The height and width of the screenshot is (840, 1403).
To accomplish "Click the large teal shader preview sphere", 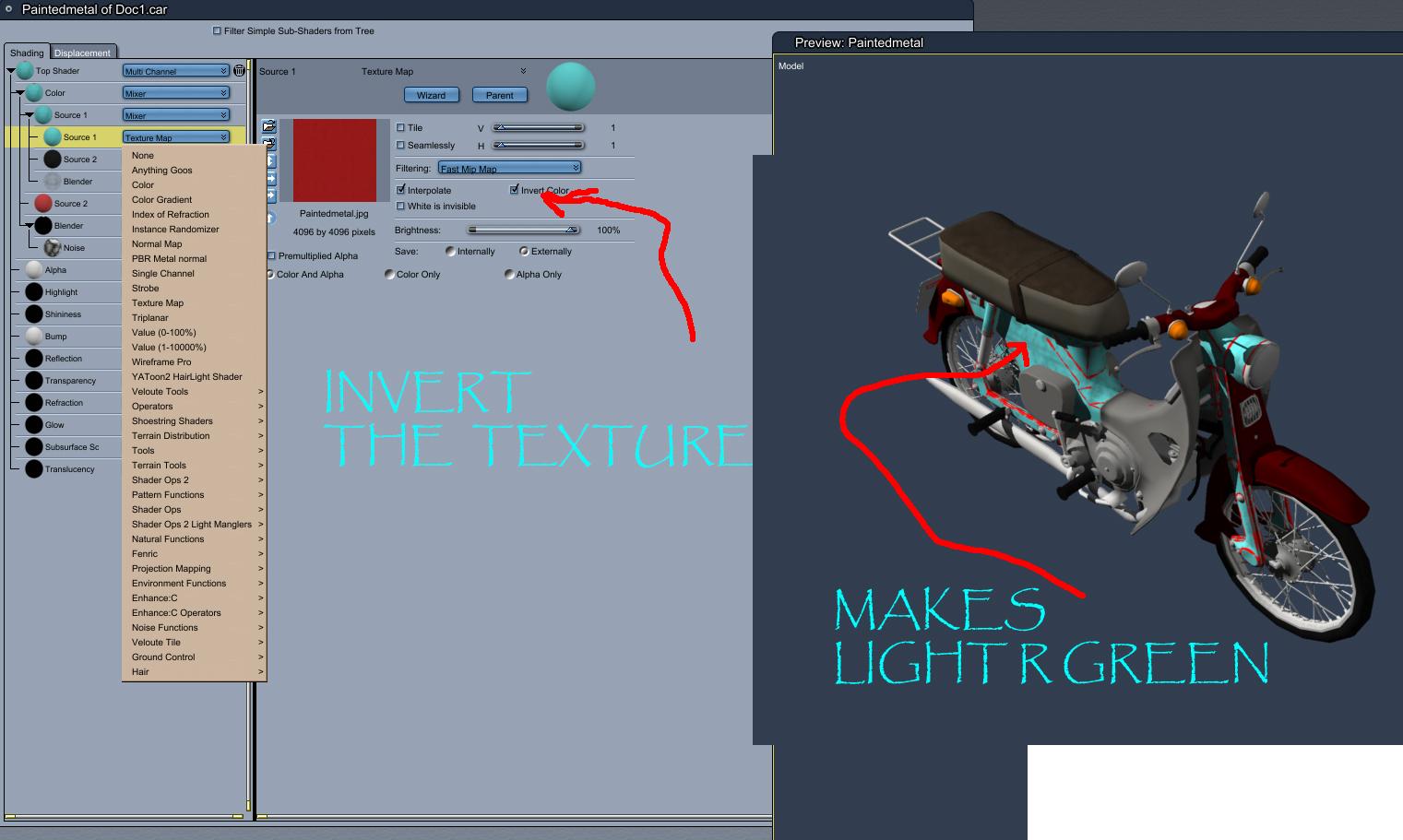I will pos(571,87).
